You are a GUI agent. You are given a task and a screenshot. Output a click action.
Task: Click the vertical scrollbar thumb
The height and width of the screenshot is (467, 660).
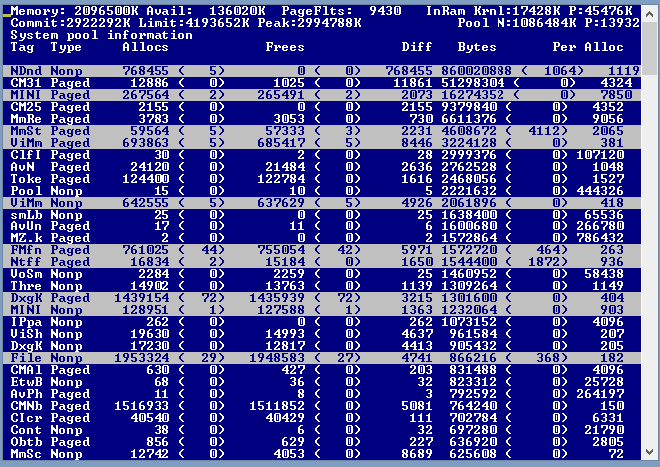(649, 50)
